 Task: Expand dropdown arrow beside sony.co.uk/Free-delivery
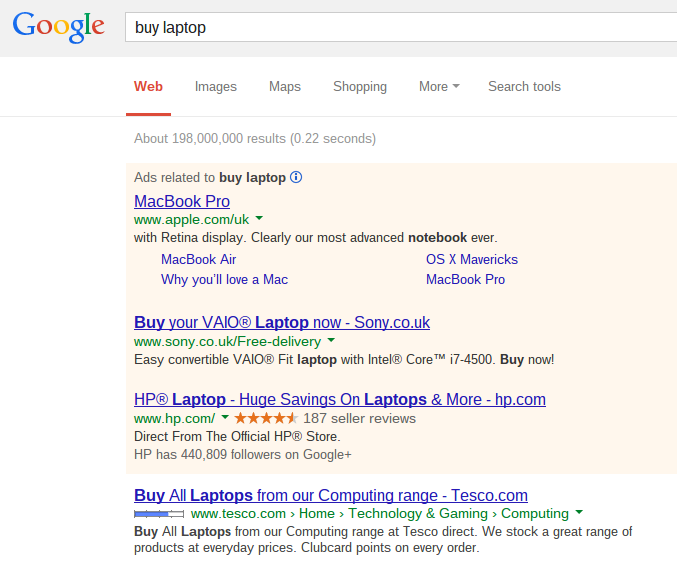coord(331,340)
